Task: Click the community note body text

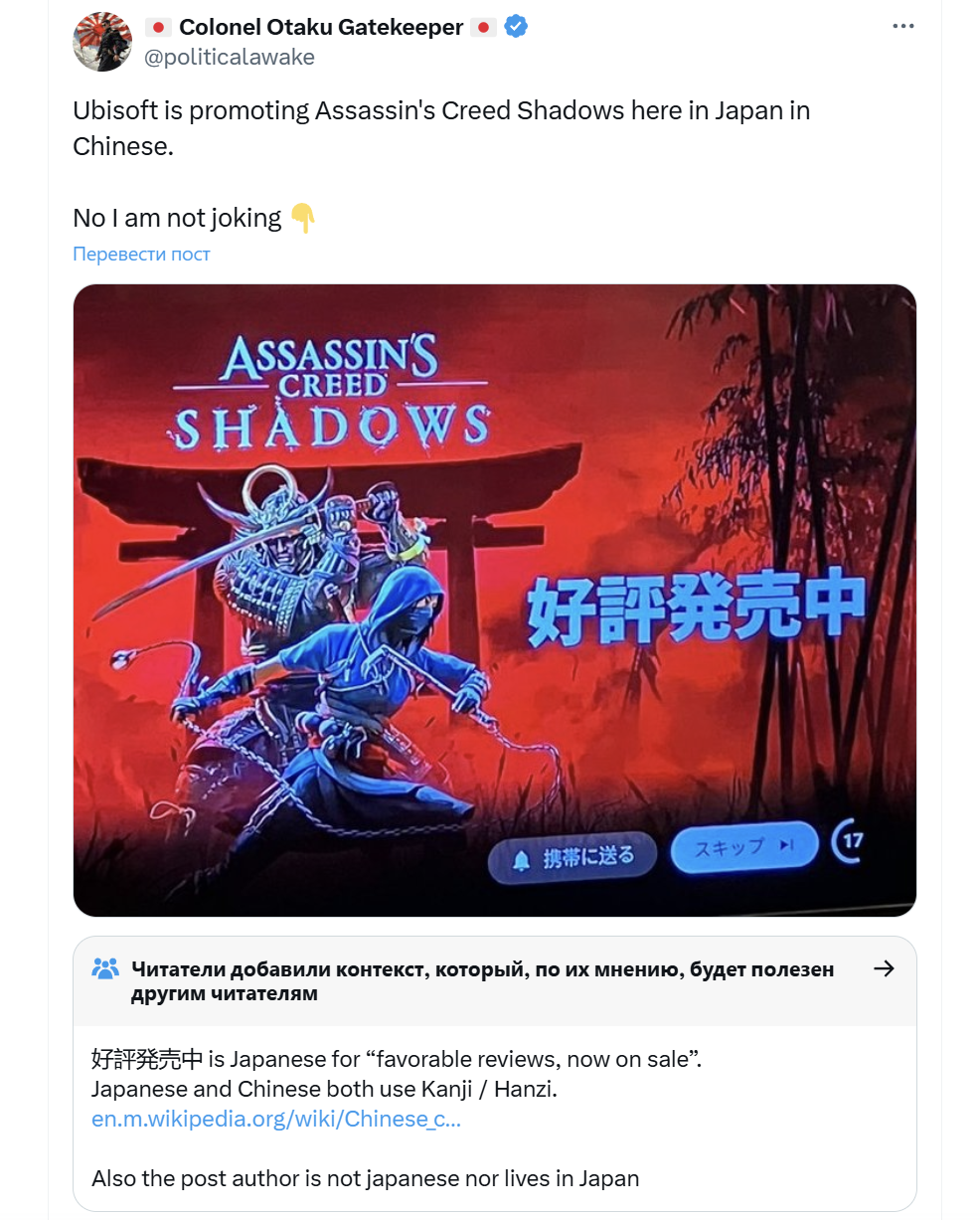Action: 397,1119
